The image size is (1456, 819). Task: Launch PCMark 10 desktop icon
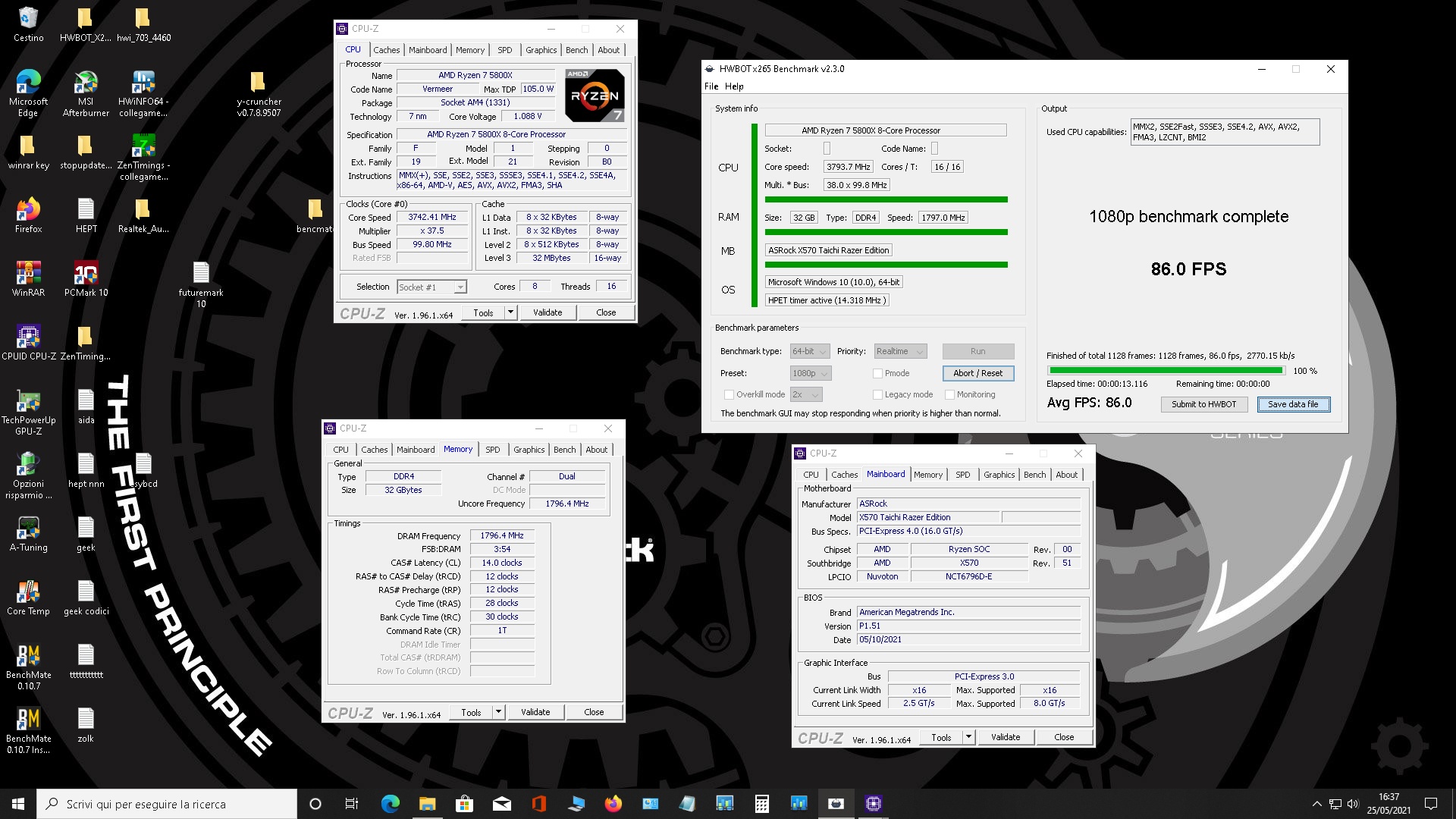pyautogui.click(x=86, y=278)
